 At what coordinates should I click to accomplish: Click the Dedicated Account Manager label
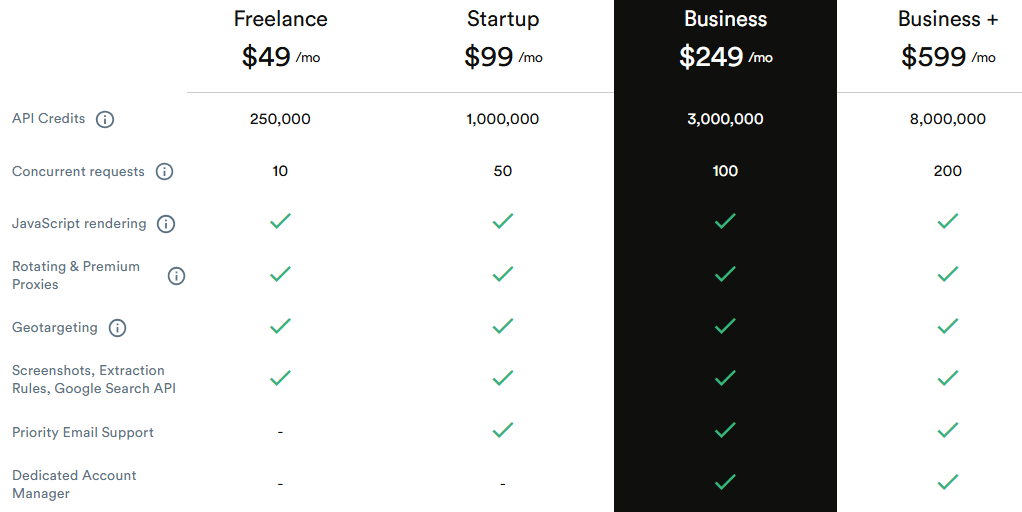tap(74, 484)
